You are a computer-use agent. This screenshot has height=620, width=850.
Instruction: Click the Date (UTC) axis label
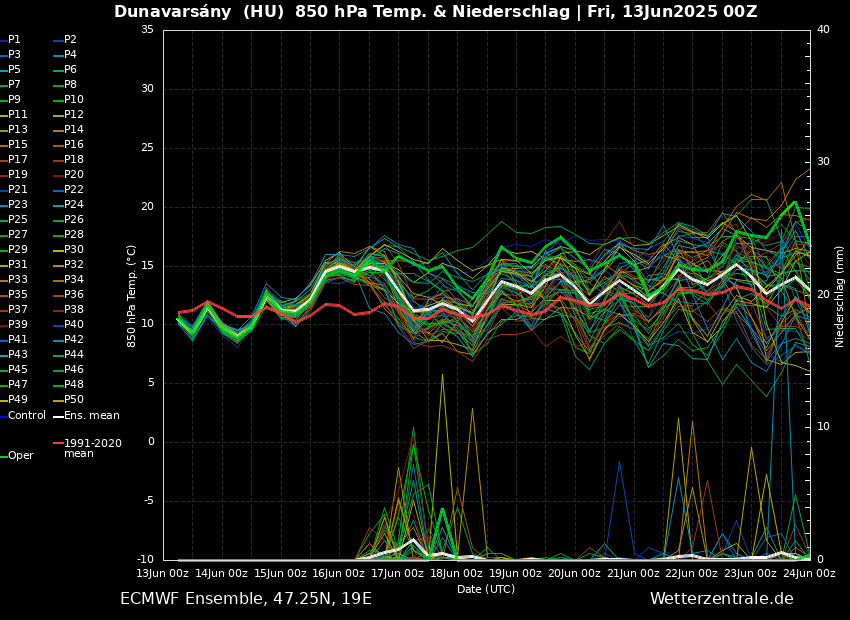click(x=486, y=590)
